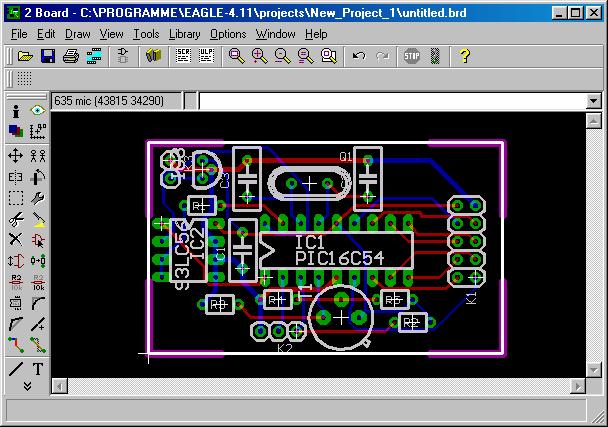This screenshot has height=427, width=608.
Task: Open the Options menu
Action: pyautogui.click(x=228, y=34)
